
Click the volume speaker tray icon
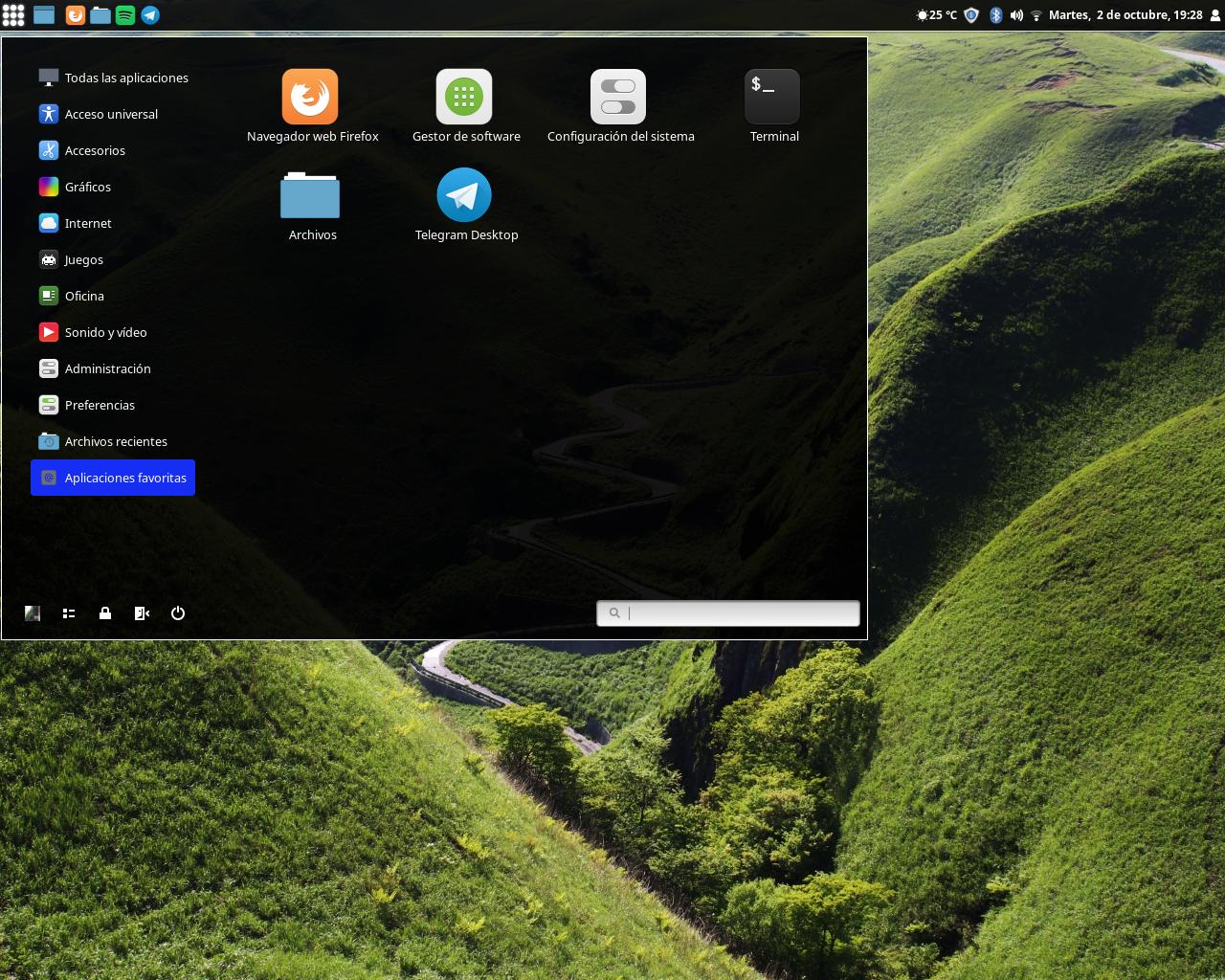(1016, 14)
